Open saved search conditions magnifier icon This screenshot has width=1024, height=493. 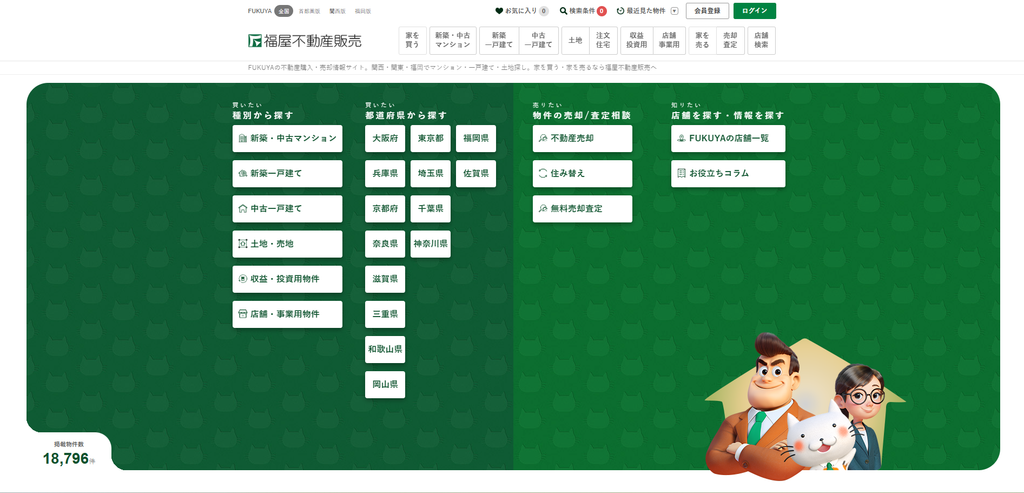[564, 11]
